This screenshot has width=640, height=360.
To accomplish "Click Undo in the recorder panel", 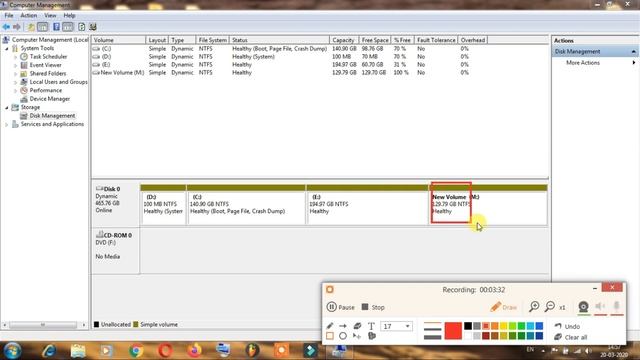I will pyautogui.click(x=567, y=326).
